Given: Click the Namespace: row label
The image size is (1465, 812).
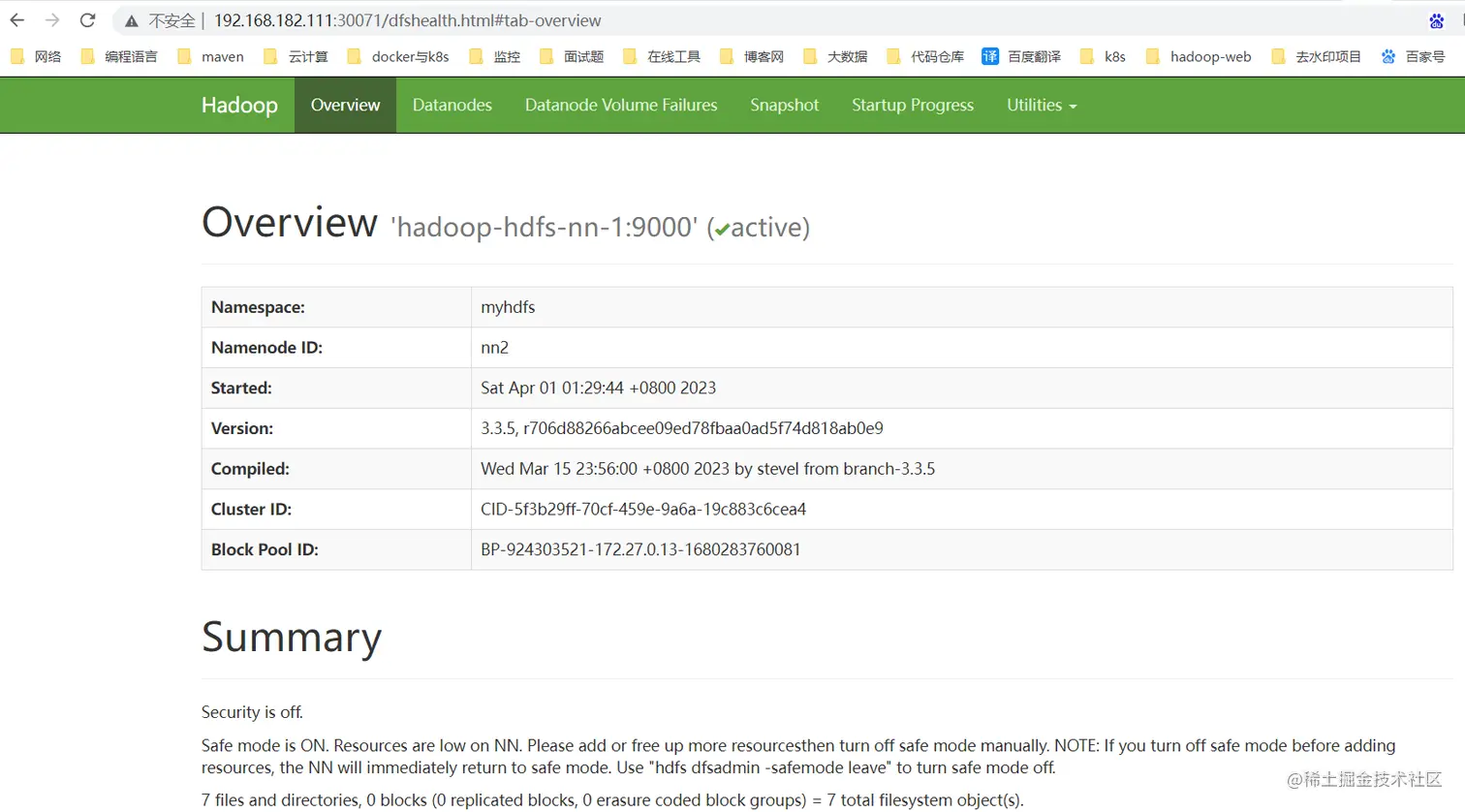Looking at the screenshot, I should pos(258,307).
